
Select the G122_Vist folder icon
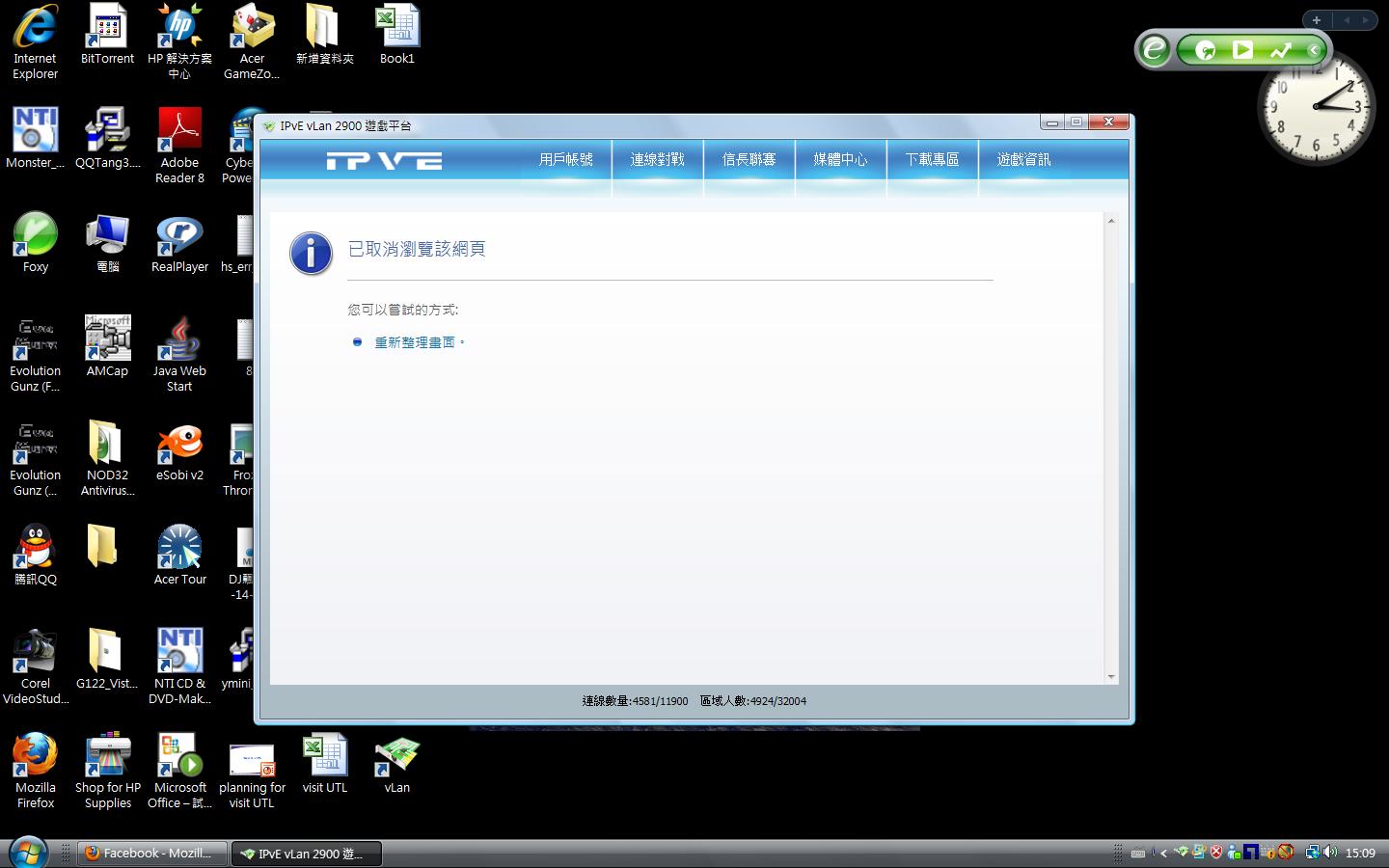107,660
